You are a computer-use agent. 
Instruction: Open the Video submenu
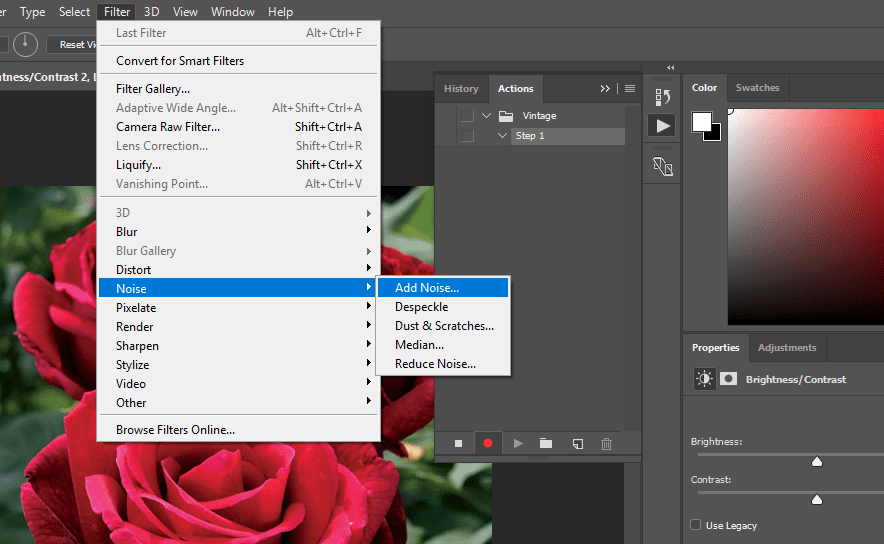coord(237,384)
